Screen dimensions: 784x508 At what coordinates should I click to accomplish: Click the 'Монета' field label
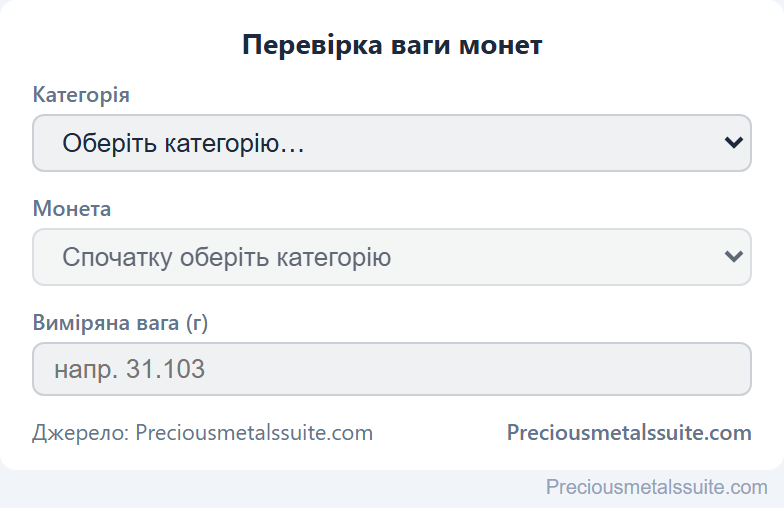point(72,208)
